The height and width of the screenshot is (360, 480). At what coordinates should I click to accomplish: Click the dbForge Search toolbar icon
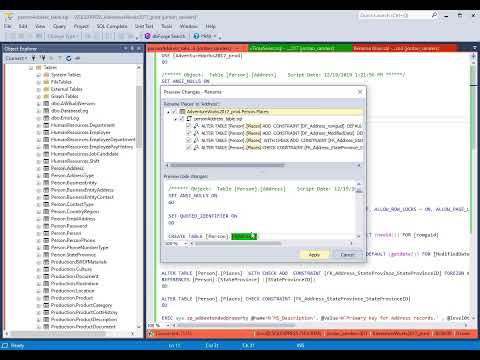(x=147, y=36)
